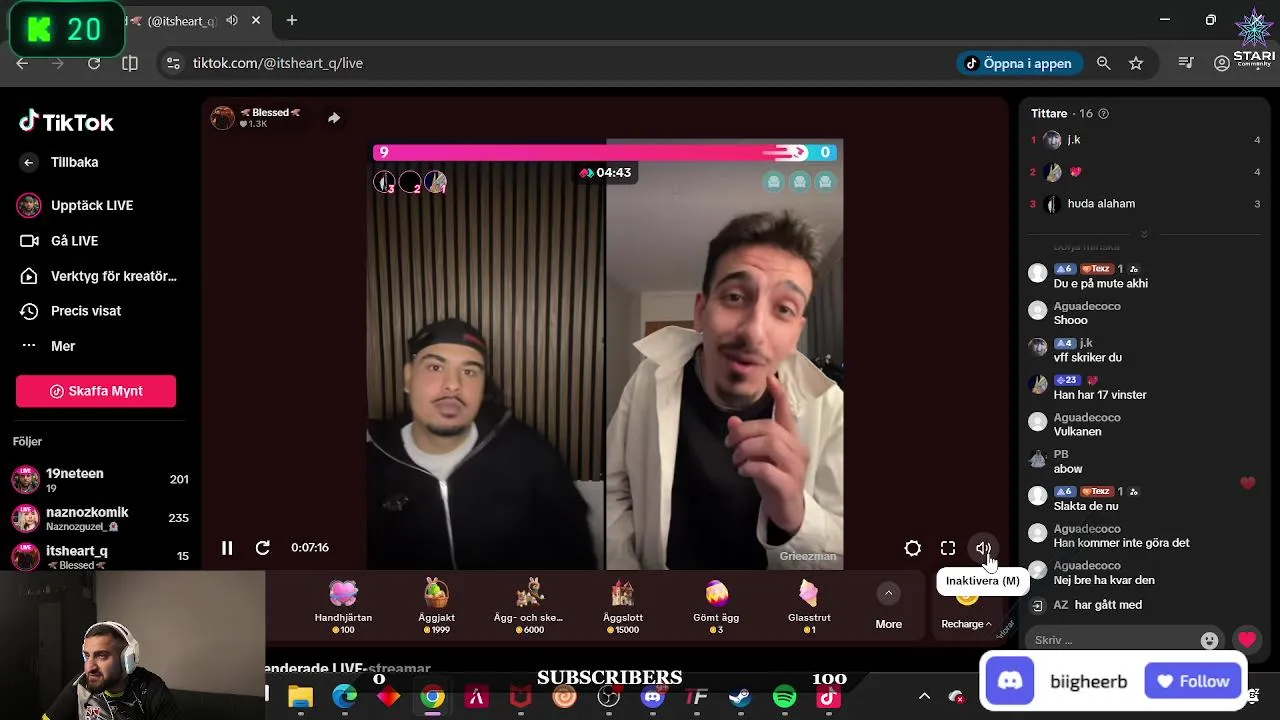Click comment 'Du e på mute akhi'

point(1100,284)
